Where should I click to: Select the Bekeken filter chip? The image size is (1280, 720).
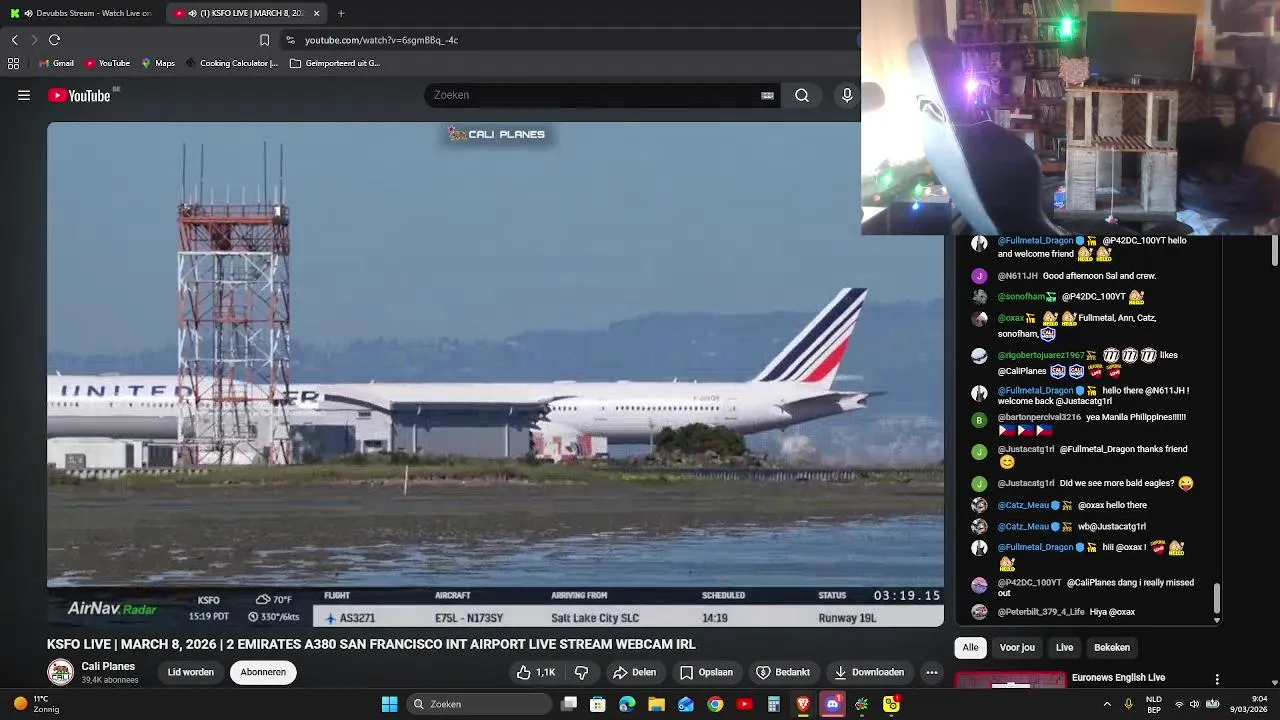click(1111, 647)
